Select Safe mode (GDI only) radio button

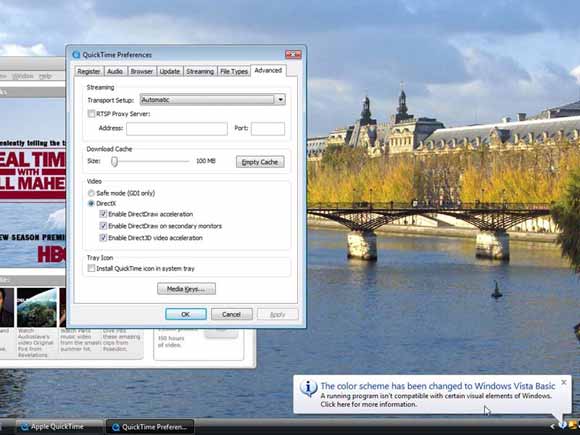click(91, 193)
